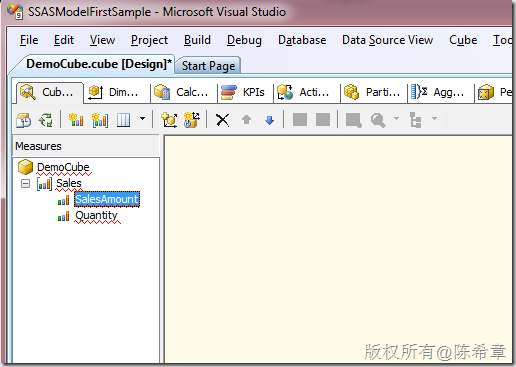Select SalesAmount measure
Screen dimensions: 516x367
coord(107,199)
